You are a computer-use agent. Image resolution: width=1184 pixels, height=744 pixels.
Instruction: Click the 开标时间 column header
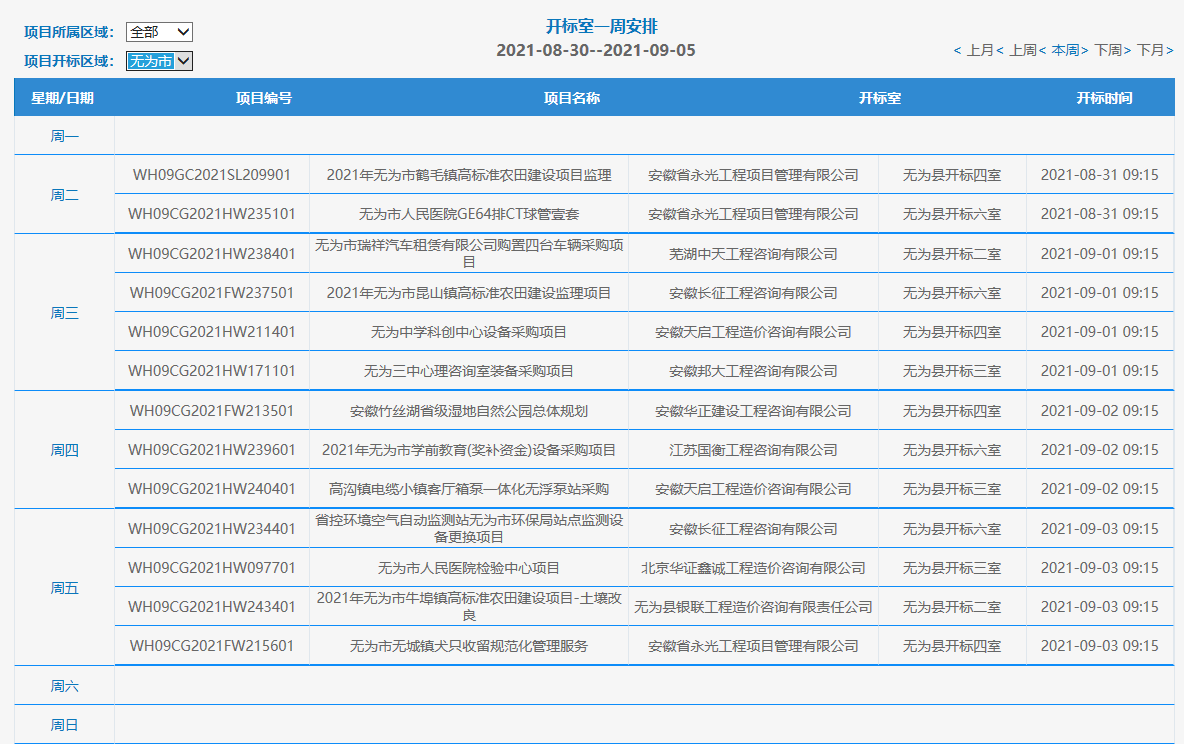click(x=1104, y=98)
